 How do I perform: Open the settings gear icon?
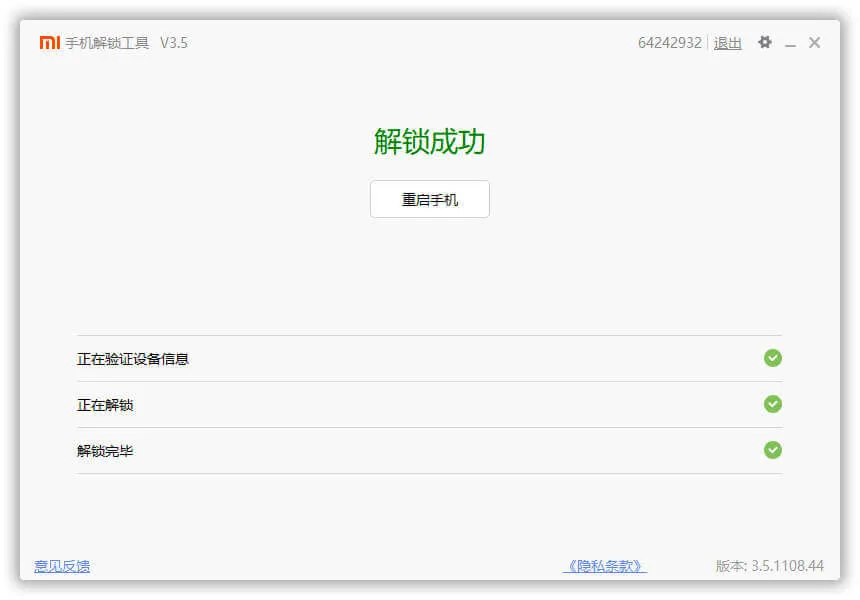click(x=765, y=43)
